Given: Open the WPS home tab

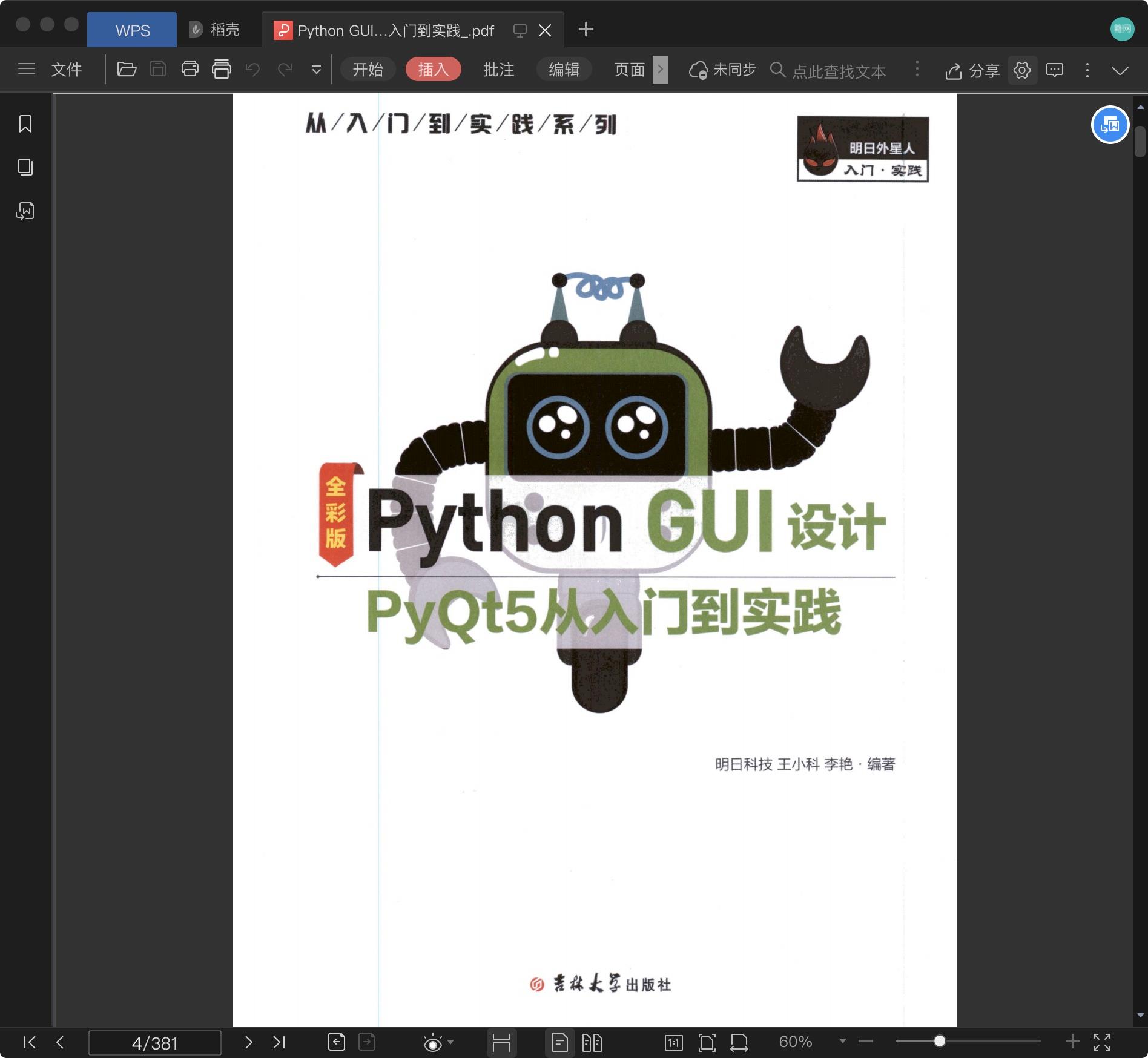Looking at the screenshot, I should click(x=132, y=30).
